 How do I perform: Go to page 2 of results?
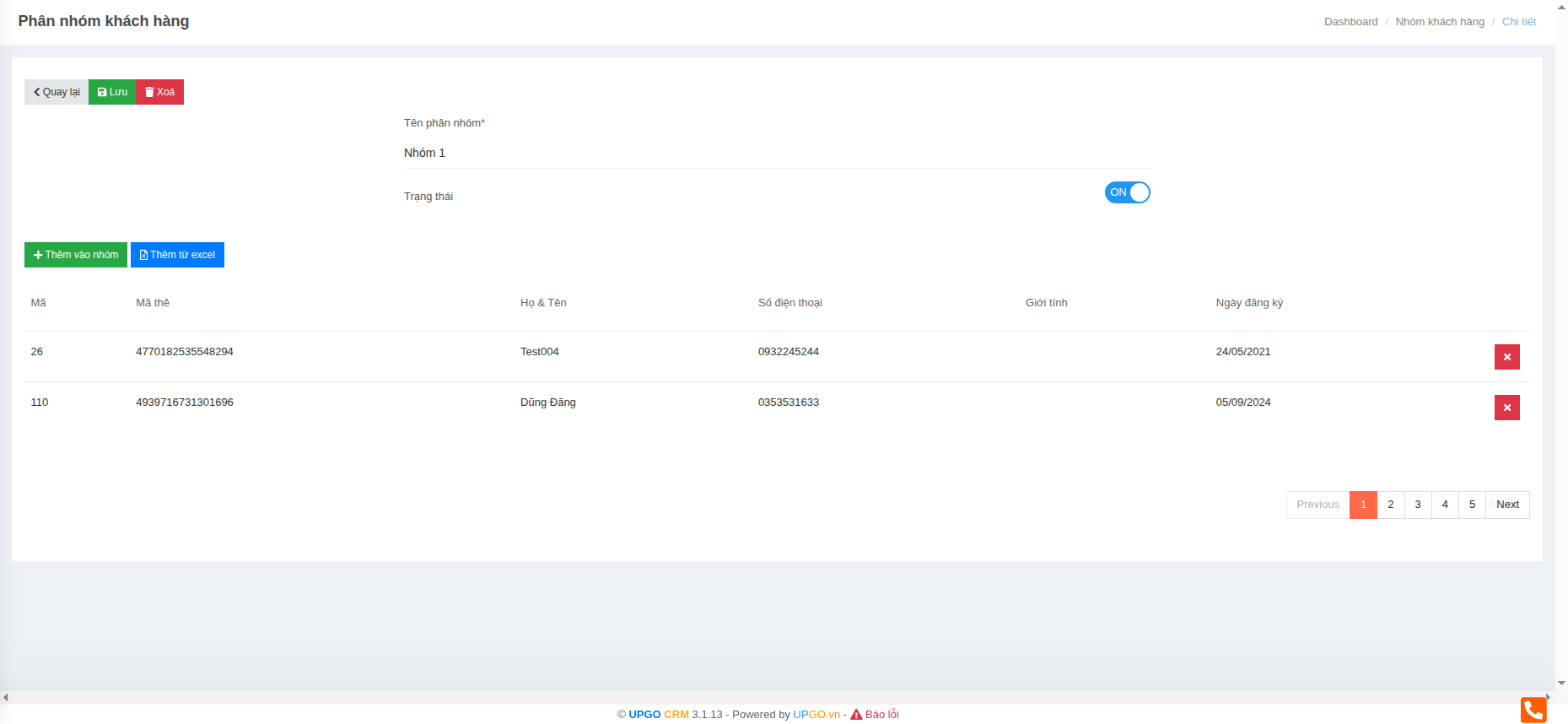click(1390, 505)
